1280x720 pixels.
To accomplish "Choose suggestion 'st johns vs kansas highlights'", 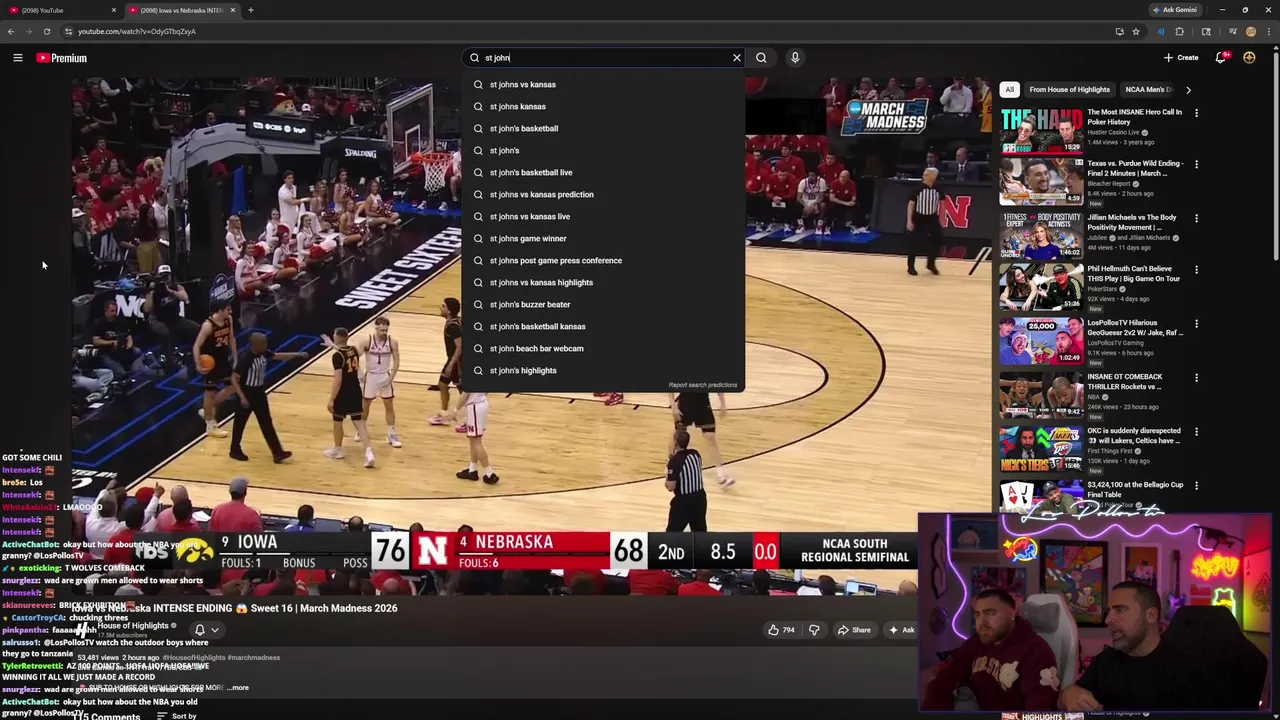I will tap(604, 282).
